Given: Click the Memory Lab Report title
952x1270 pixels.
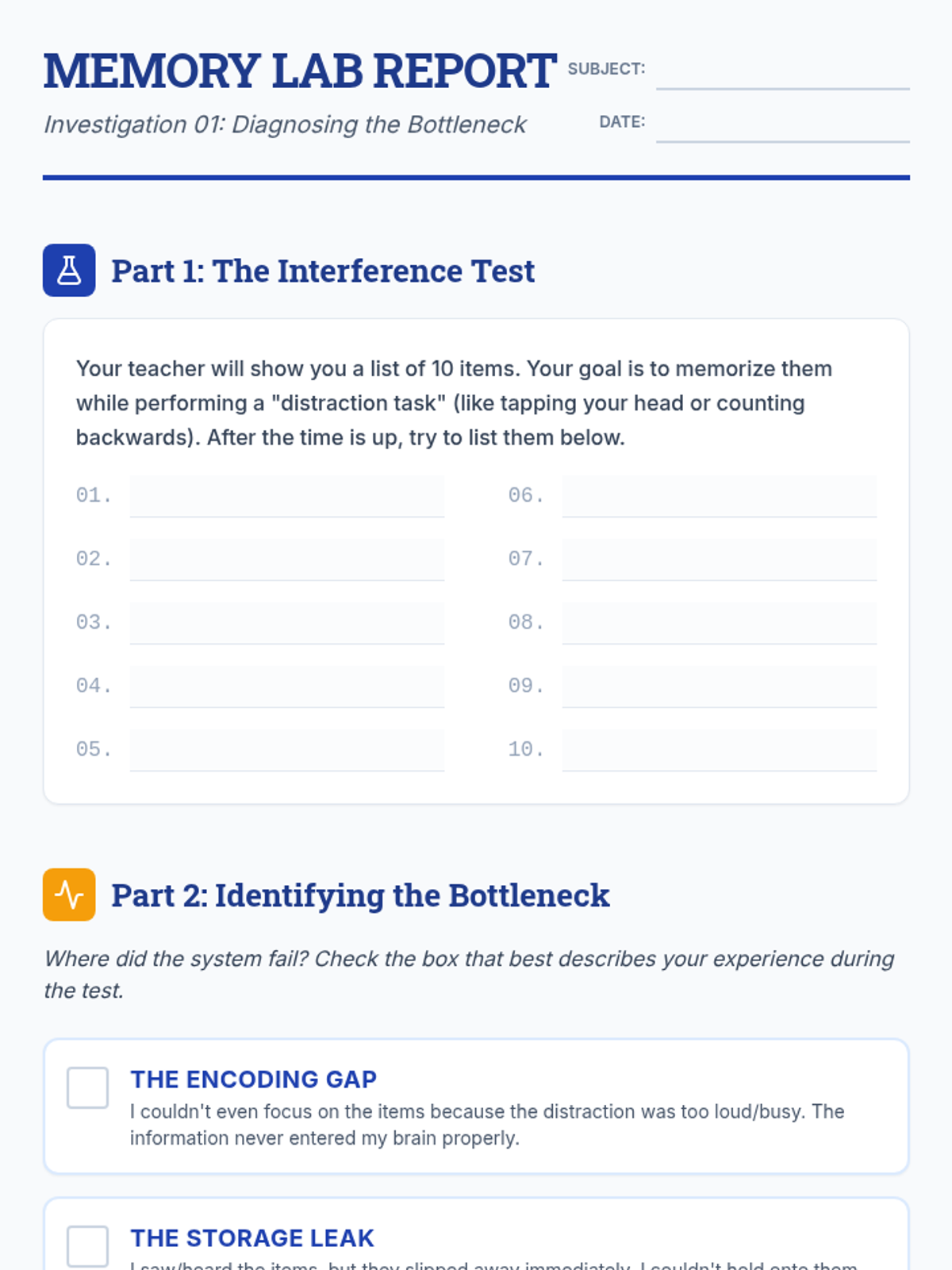Looking at the screenshot, I should pos(300,71).
